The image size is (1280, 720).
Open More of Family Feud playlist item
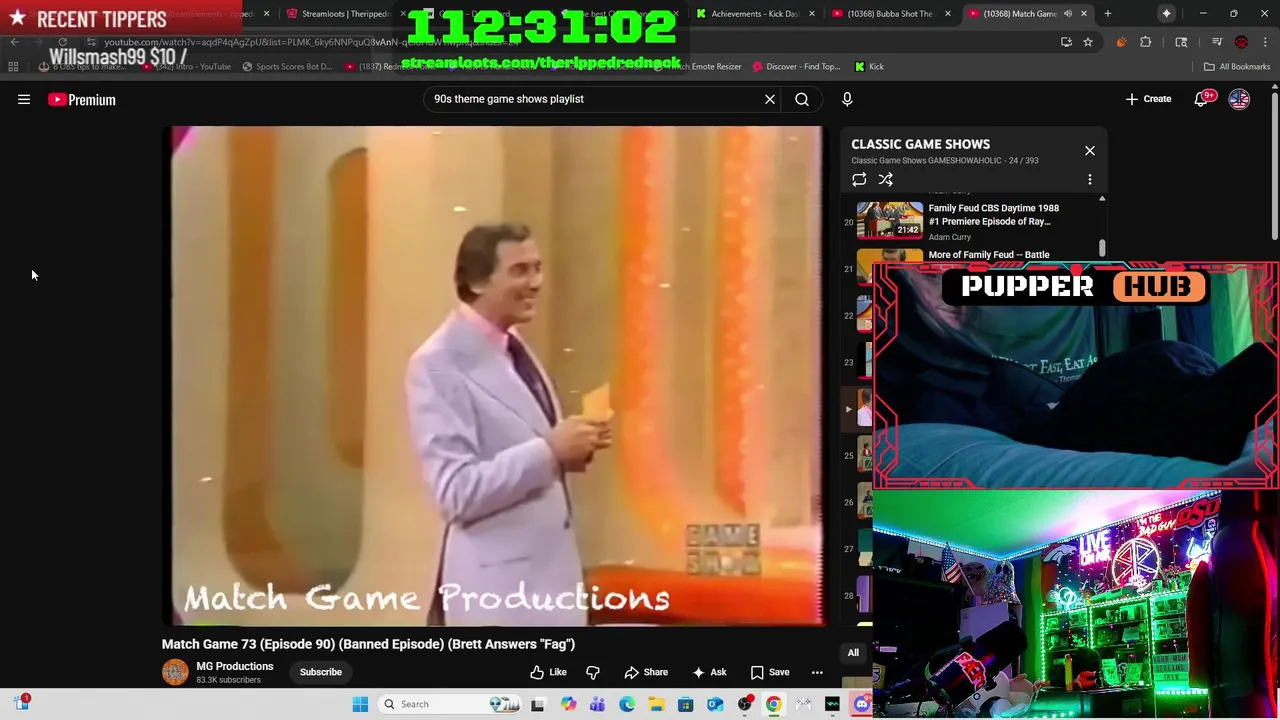point(989,255)
